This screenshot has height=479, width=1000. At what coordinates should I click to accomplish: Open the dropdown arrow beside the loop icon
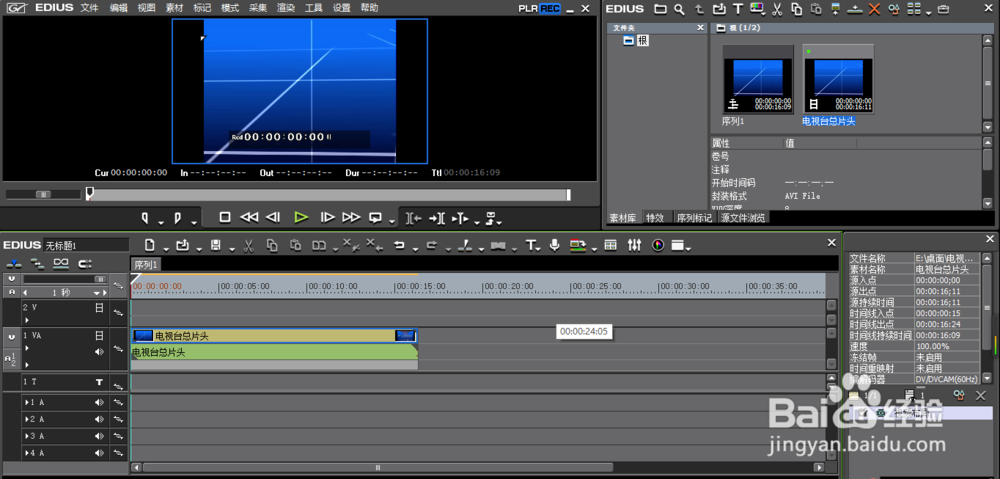[x=391, y=221]
